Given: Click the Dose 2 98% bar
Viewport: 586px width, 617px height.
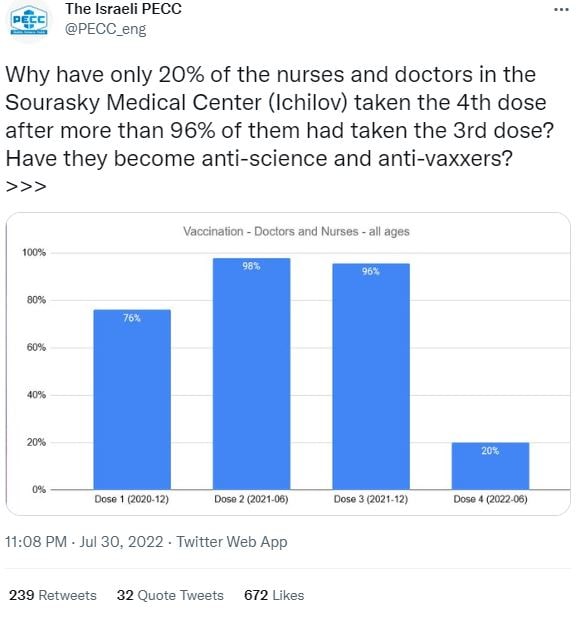Looking at the screenshot, I should (251, 374).
